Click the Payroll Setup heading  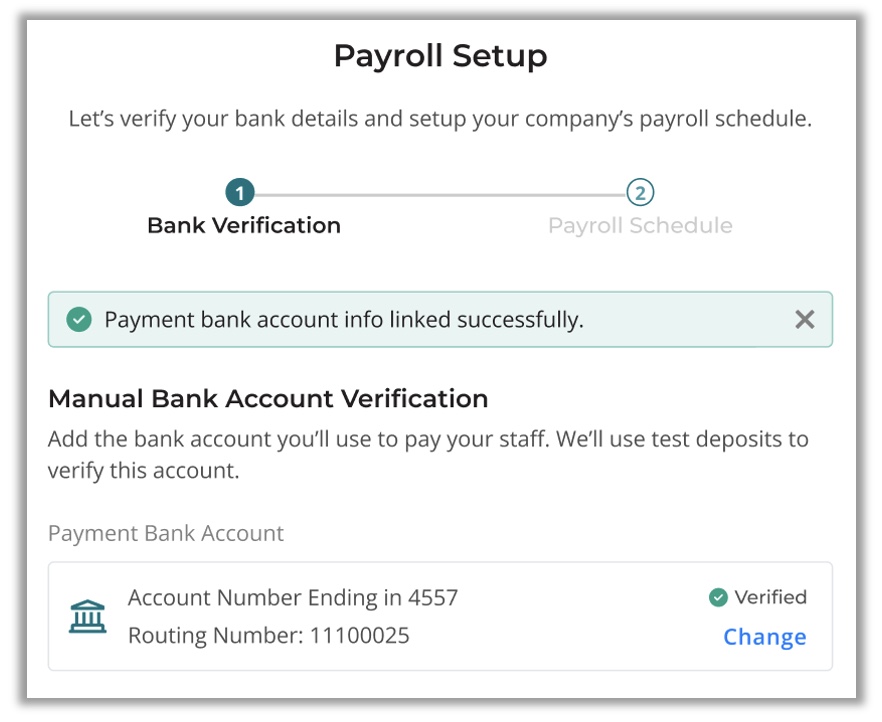click(x=440, y=56)
